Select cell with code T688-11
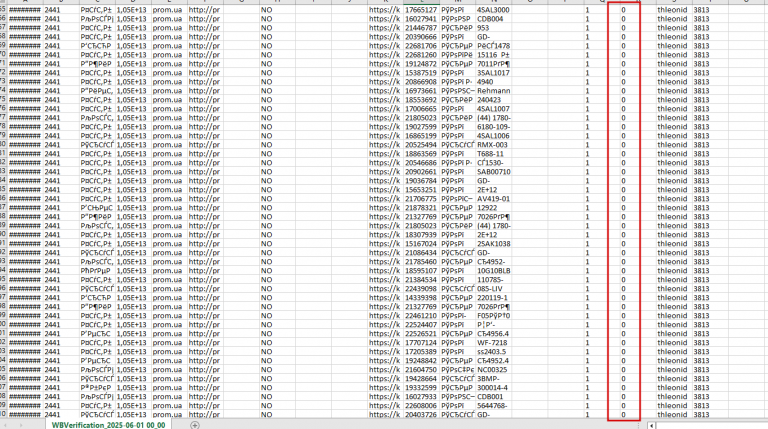 tap(493, 154)
